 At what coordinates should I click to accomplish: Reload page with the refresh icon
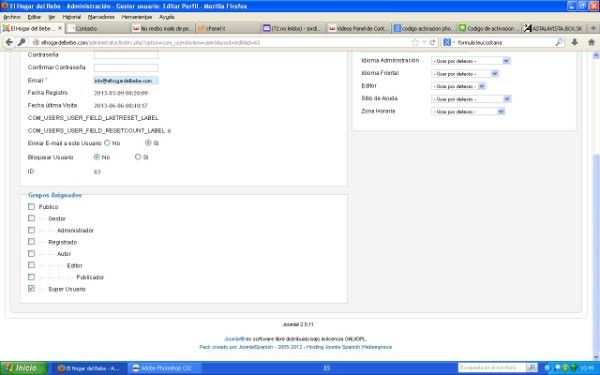click(x=432, y=42)
